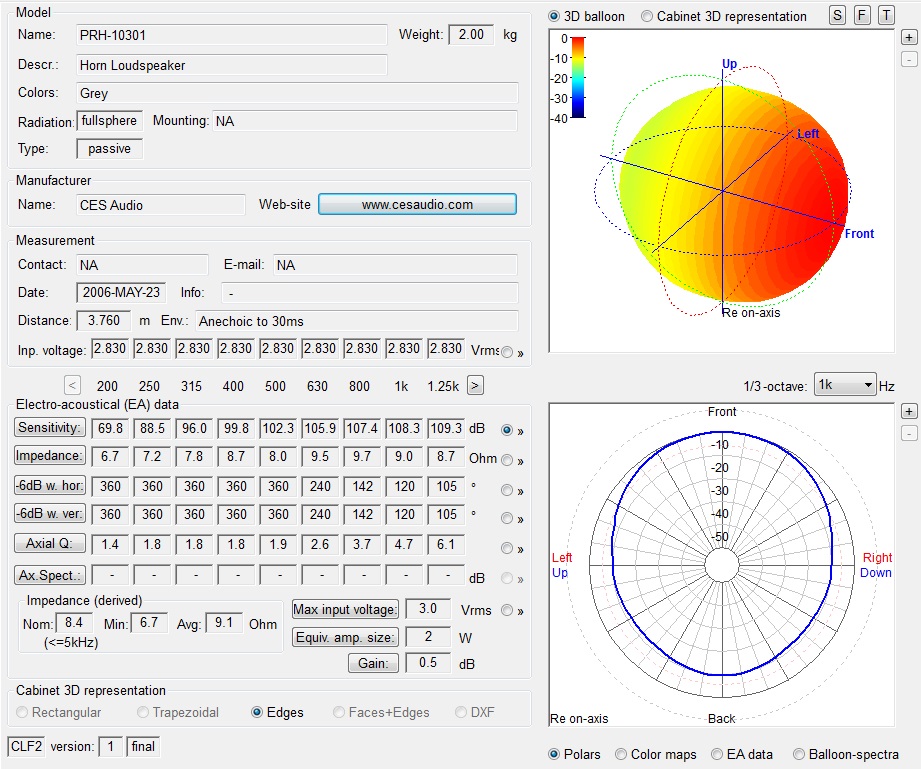Switch to Balloon-spectra view
Screen dimensions: 921x769
click(799, 754)
